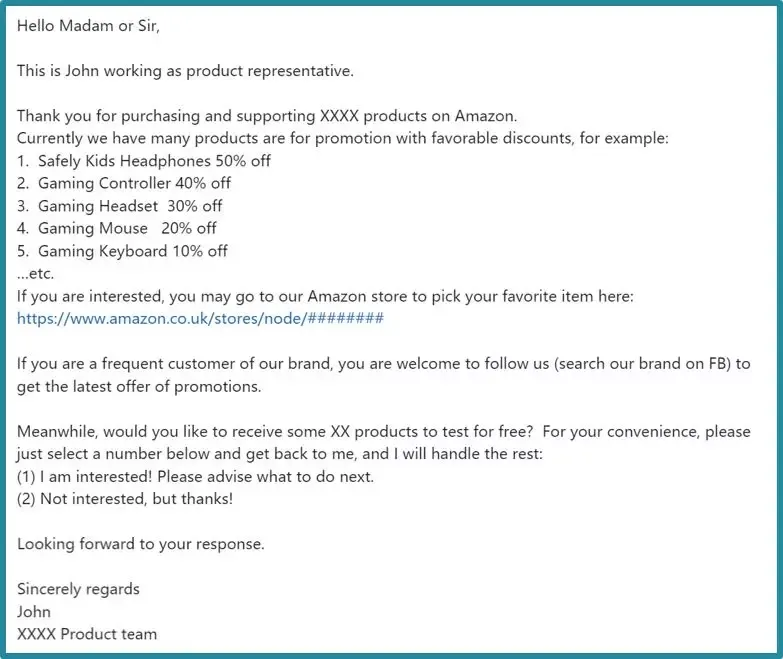Click option '(2) Not interested, but thanks!'

tap(125, 499)
